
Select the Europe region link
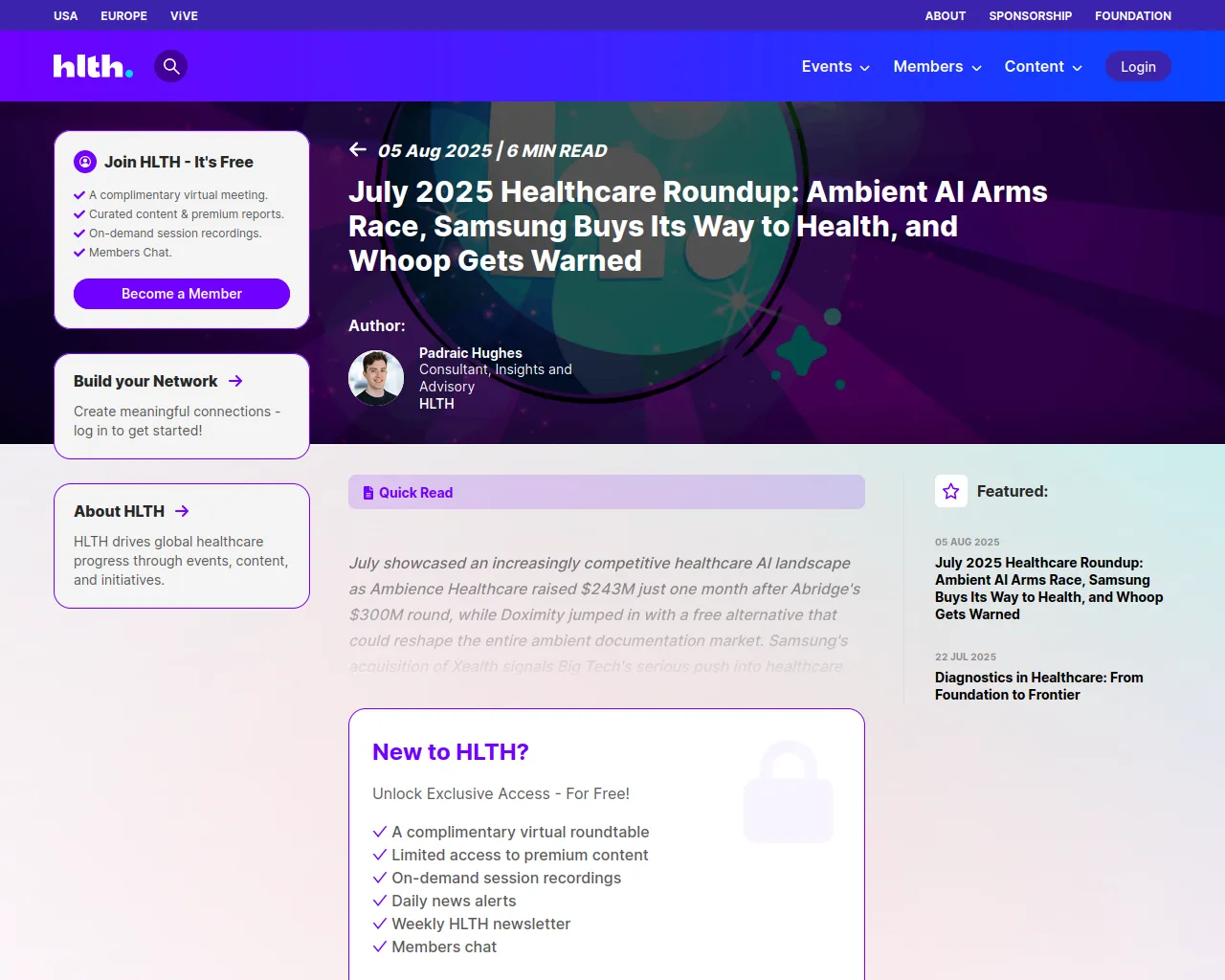(x=123, y=15)
